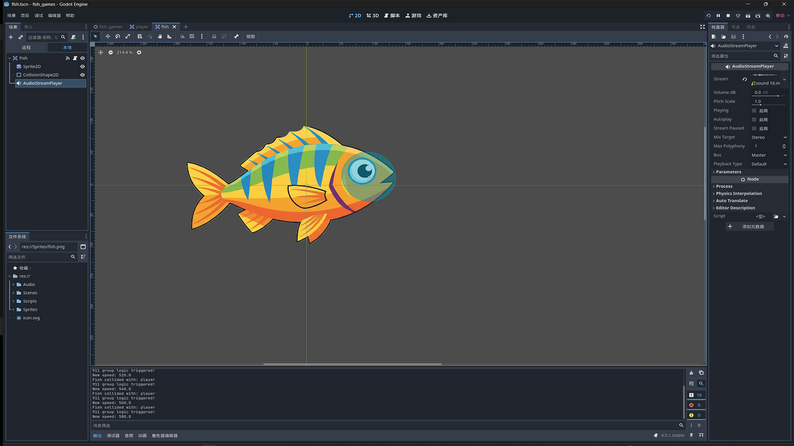The height and width of the screenshot is (446, 794).
Task: Open the script attached to Fish node
Action: [75, 58]
